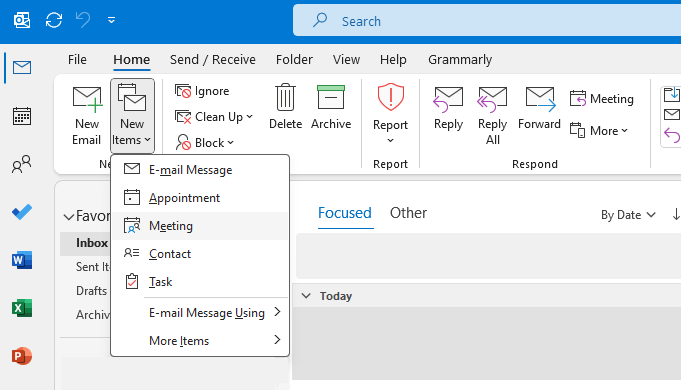Screen dimensions: 681x390
Task: Click the Delete trash can button
Action: [285, 107]
